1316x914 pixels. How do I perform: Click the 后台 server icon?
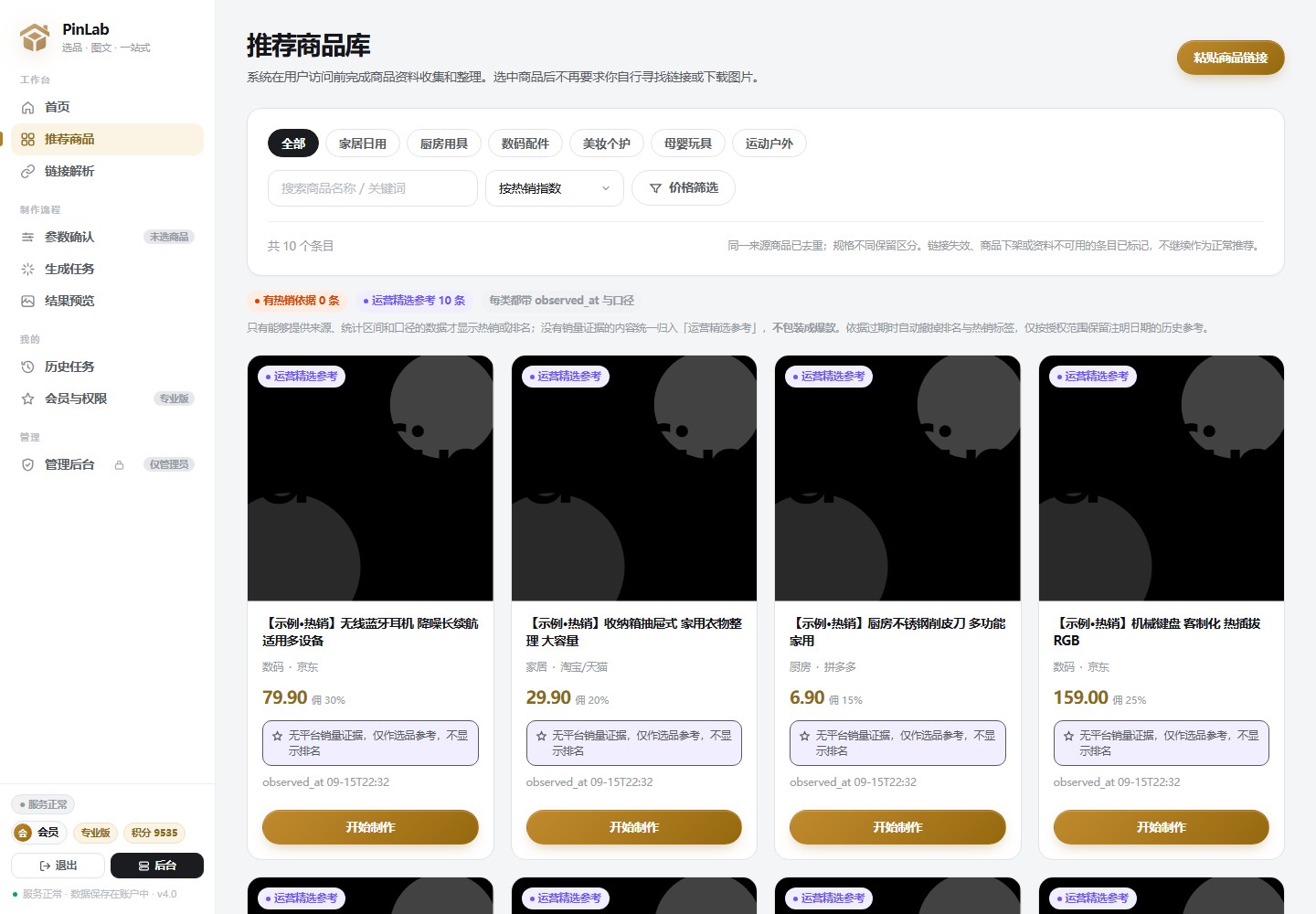click(143, 866)
